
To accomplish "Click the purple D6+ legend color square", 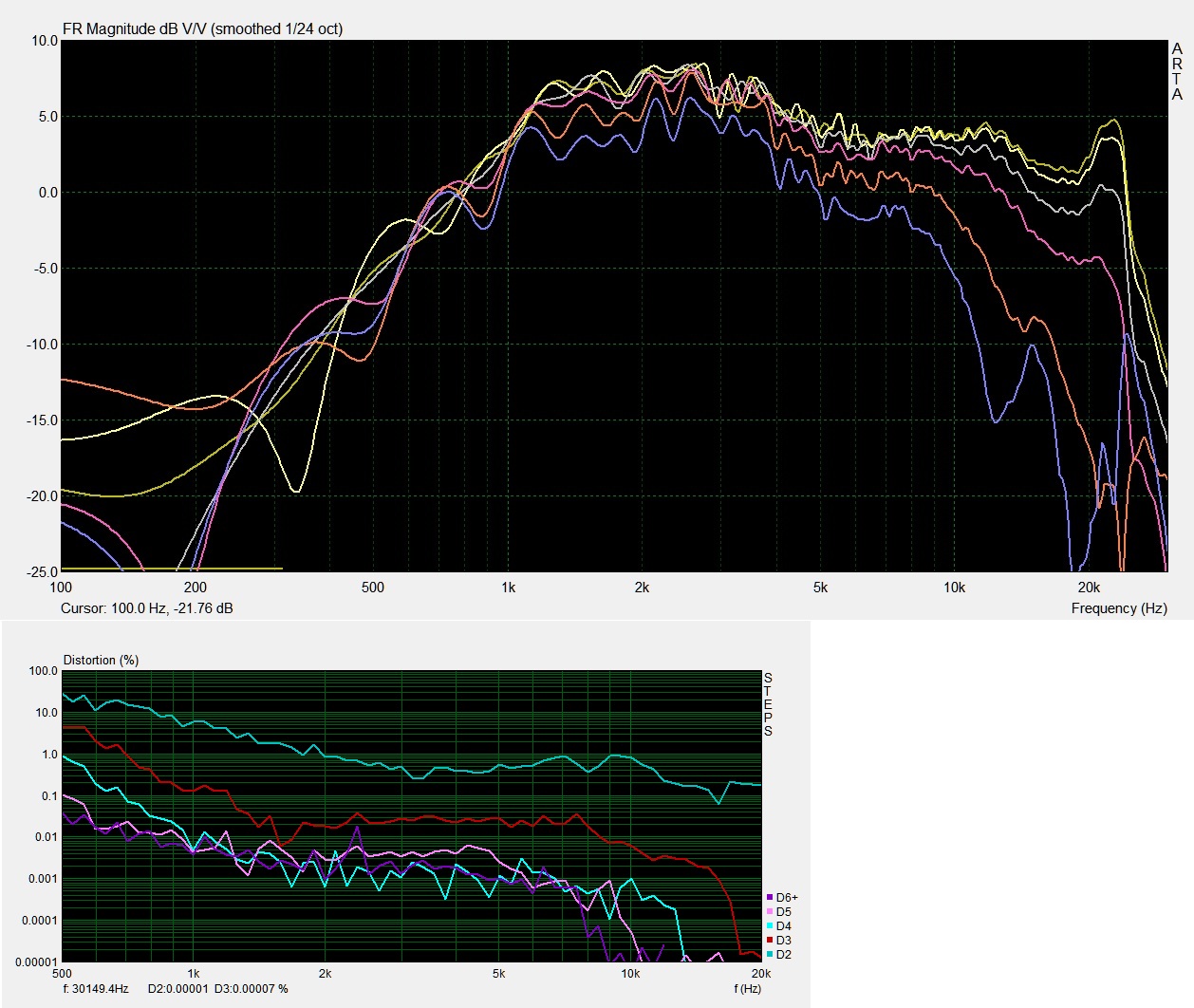I will [770, 897].
